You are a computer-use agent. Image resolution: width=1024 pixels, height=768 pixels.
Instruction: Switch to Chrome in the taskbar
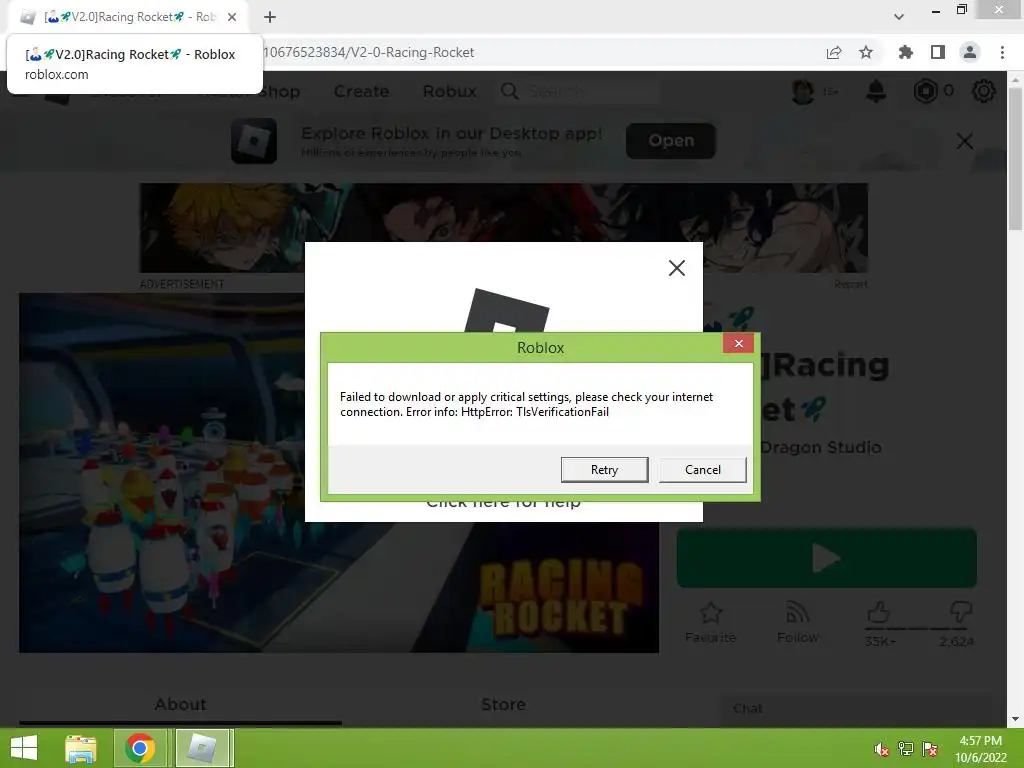tap(140, 748)
